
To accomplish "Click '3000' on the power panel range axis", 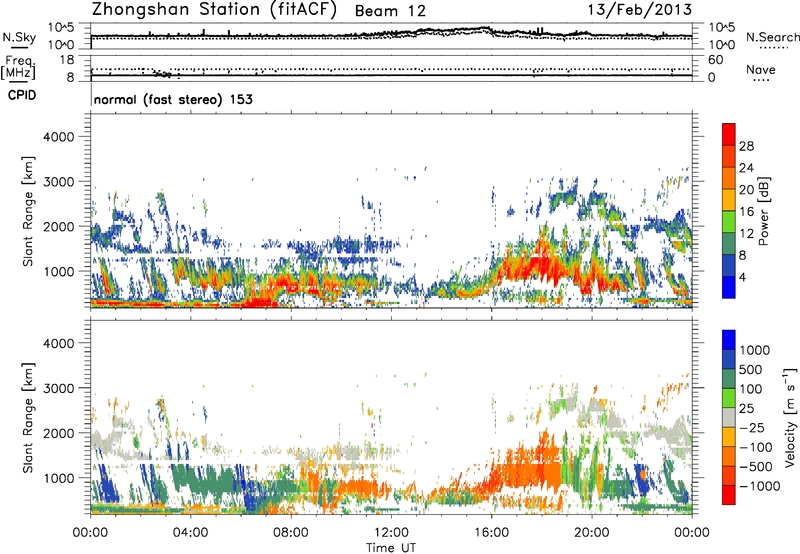I will tap(59, 182).
